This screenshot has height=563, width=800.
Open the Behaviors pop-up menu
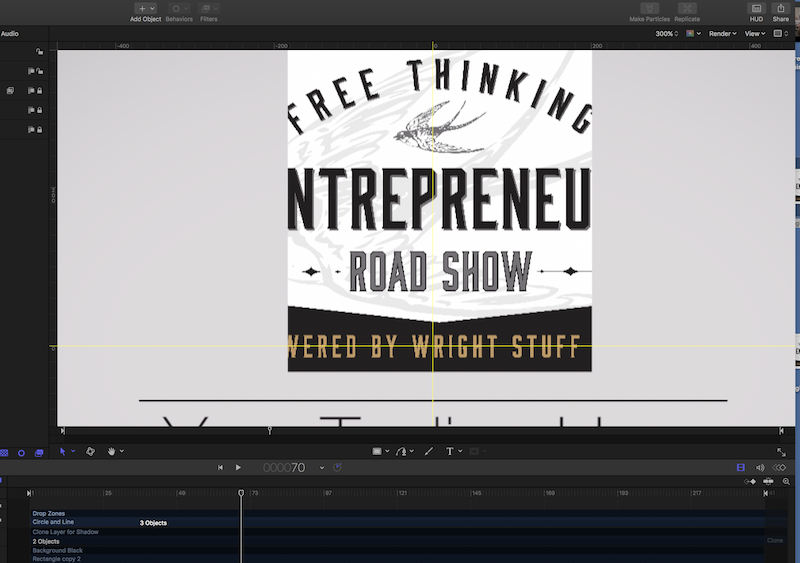pos(179,9)
